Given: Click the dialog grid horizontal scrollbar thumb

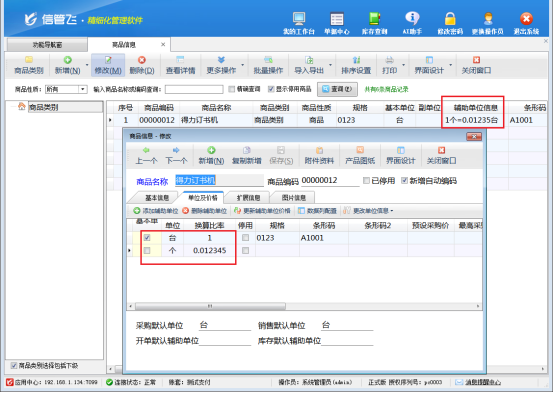Looking at the screenshot, I should 210,306.
